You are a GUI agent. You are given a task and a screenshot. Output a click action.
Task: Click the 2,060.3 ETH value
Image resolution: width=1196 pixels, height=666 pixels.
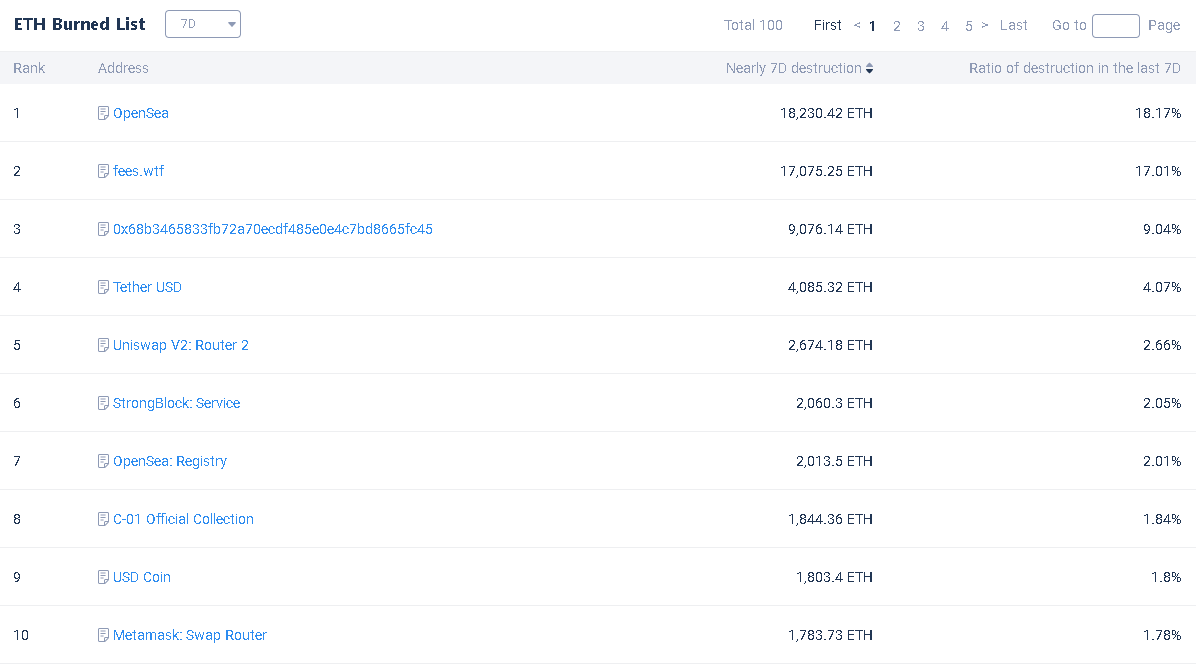click(834, 403)
